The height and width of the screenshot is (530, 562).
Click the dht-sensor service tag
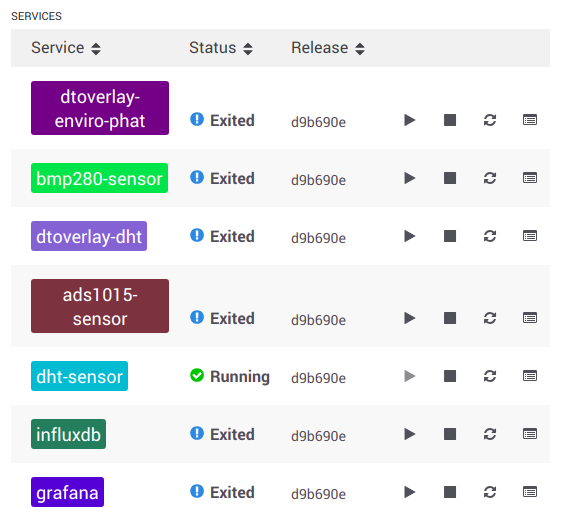tap(79, 376)
